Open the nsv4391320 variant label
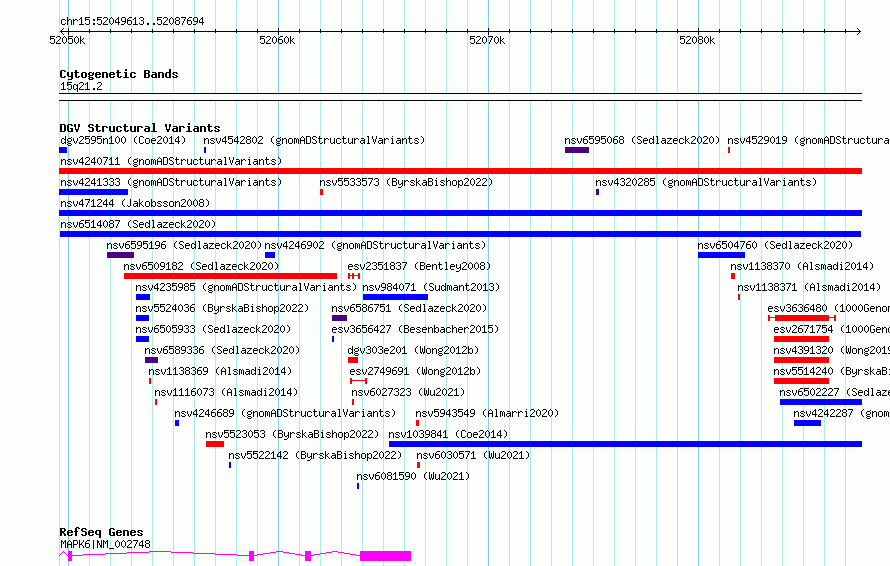The height and width of the screenshot is (566, 890). click(832, 350)
